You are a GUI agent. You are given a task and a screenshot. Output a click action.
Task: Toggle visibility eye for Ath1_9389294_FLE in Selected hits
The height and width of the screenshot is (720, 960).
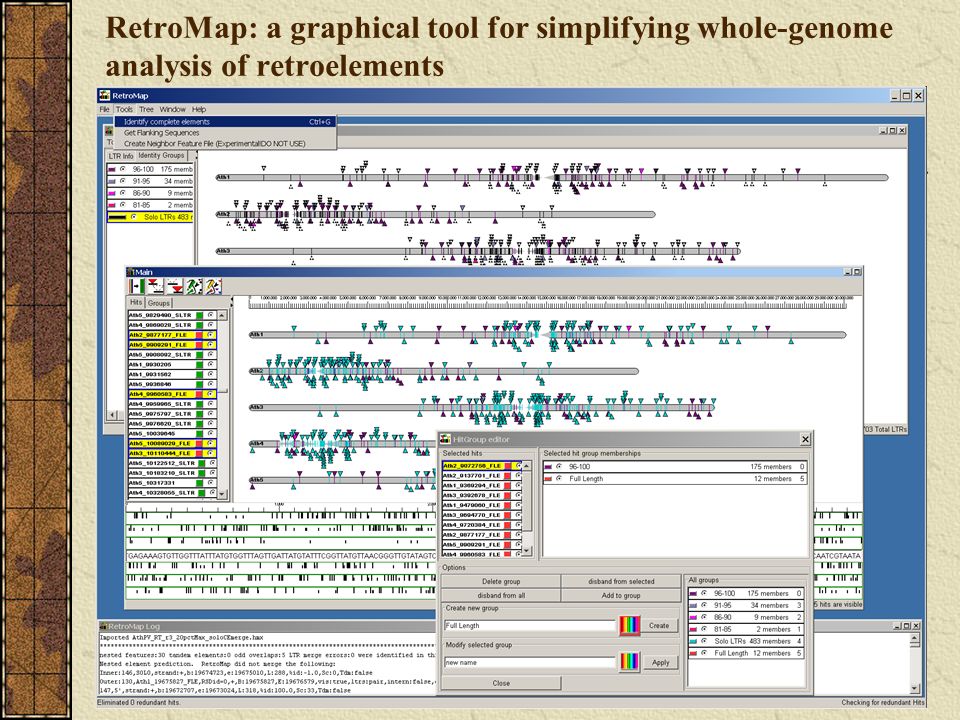518,486
